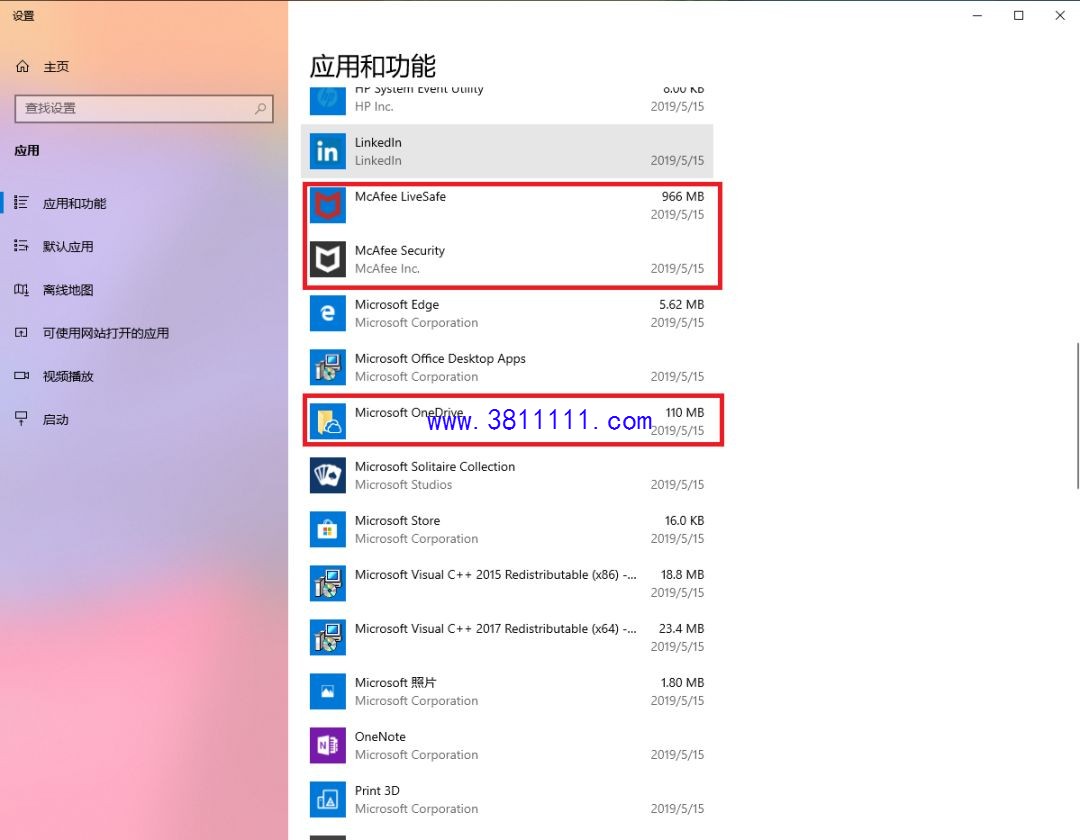Minimize the 设置 window
The height and width of the screenshot is (840, 1080).
pyautogui.click(x=977, y=15)
